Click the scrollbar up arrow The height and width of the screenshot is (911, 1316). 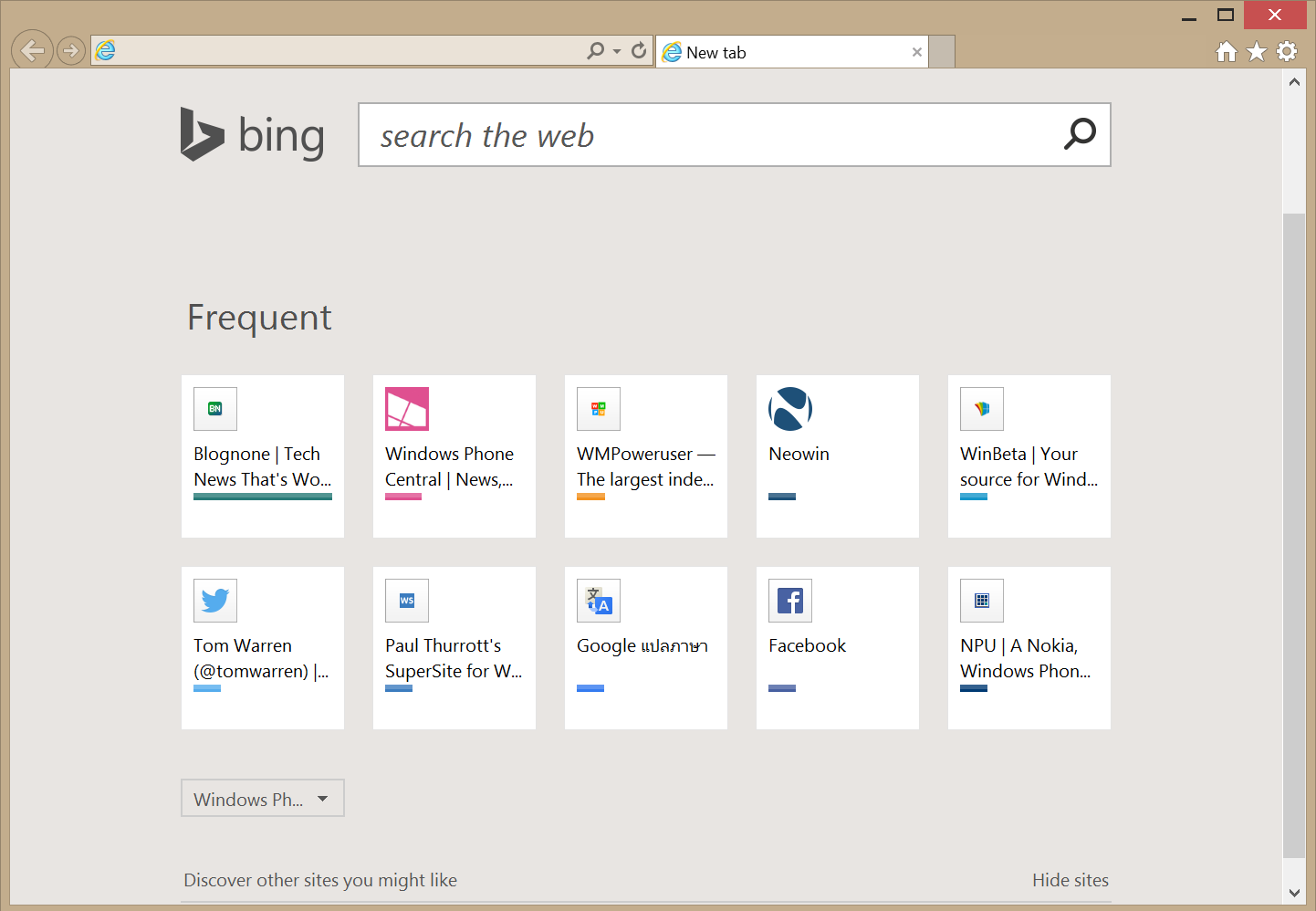coord(1294,81)
